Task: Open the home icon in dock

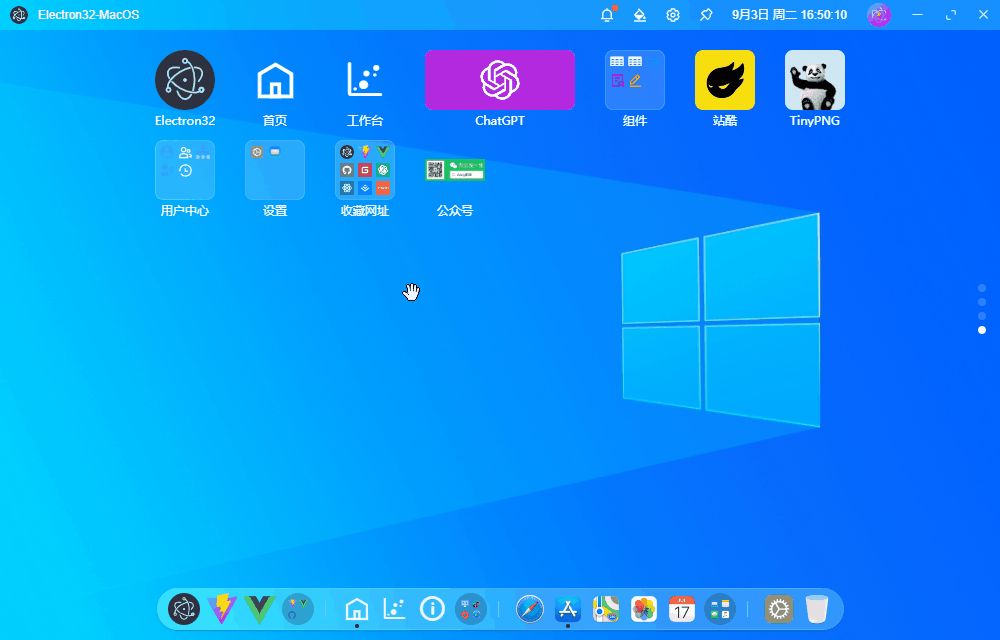Action: tap(357, 609)
